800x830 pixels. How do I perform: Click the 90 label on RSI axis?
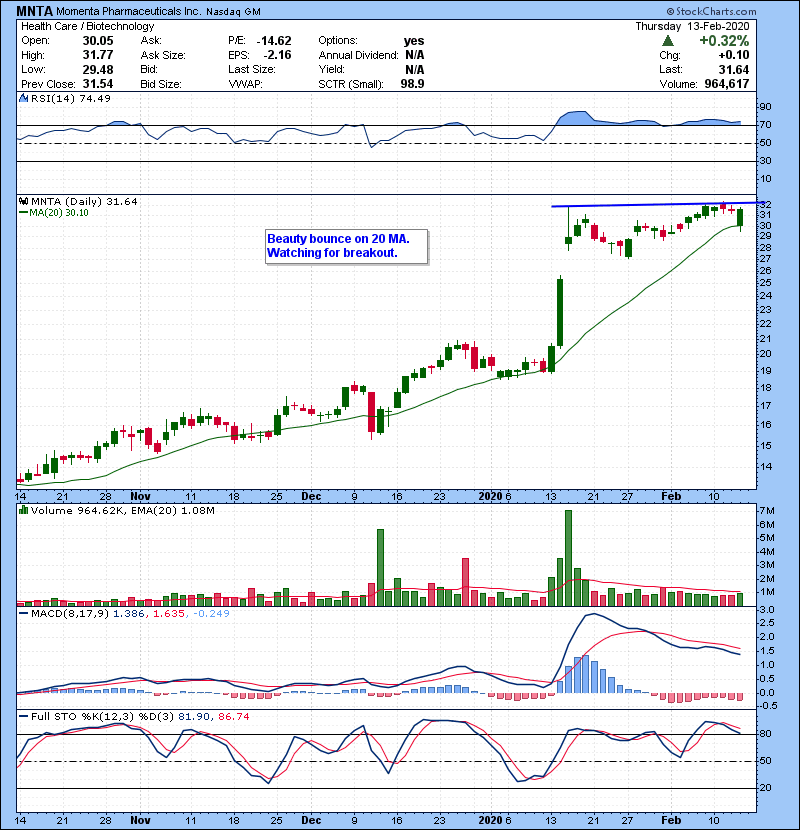coord(766,107)
